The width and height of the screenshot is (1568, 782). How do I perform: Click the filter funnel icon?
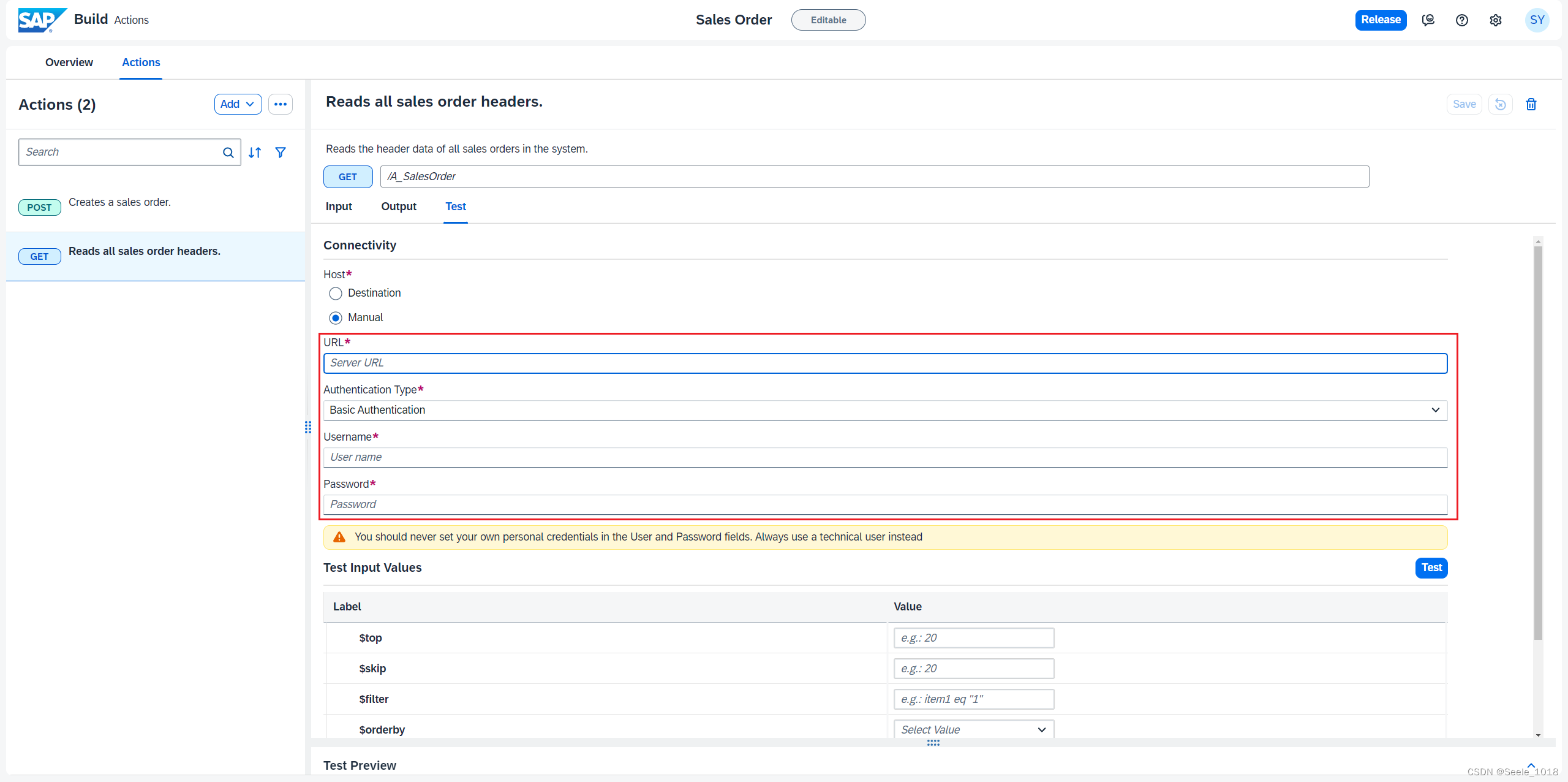(x=281, y=153)
